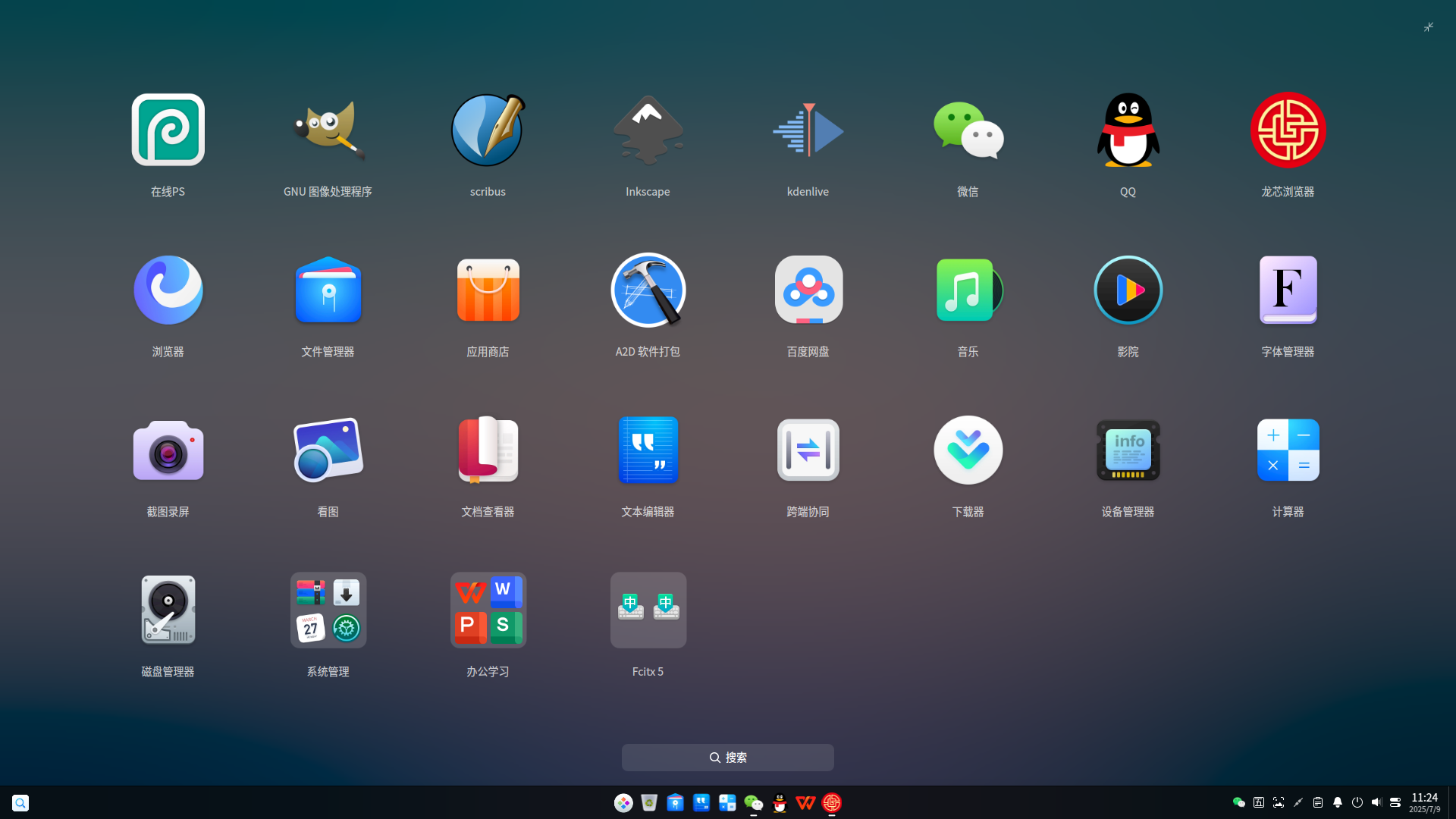
Task: Open the 看图 image viewer
Action: click(328, 450)
